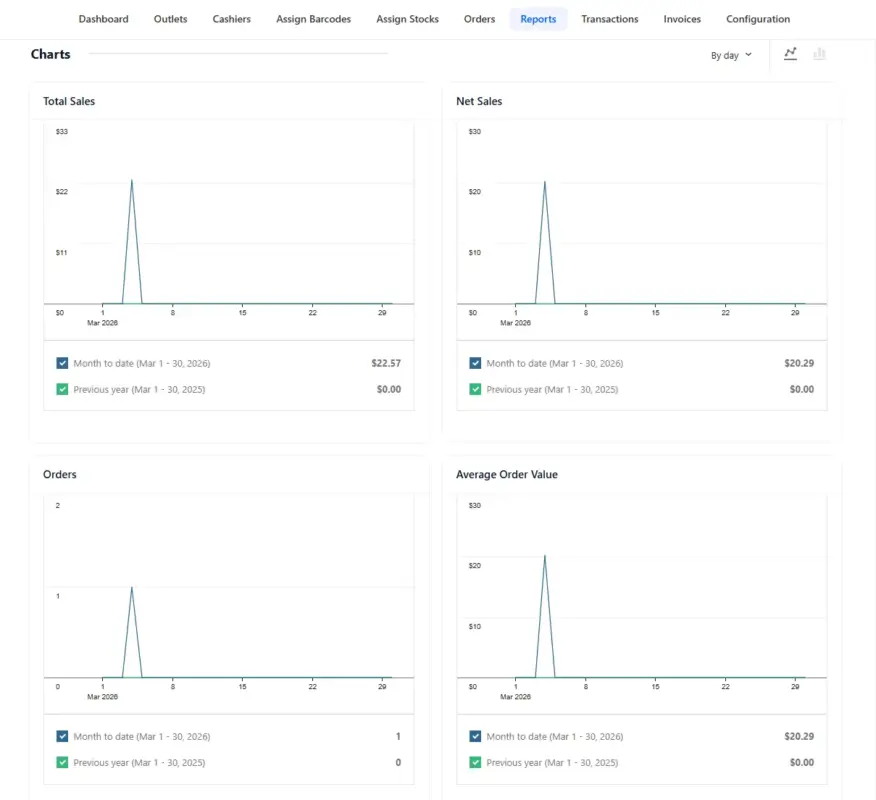
Task: Open the Invoices tab
Action: click(682, 19)
